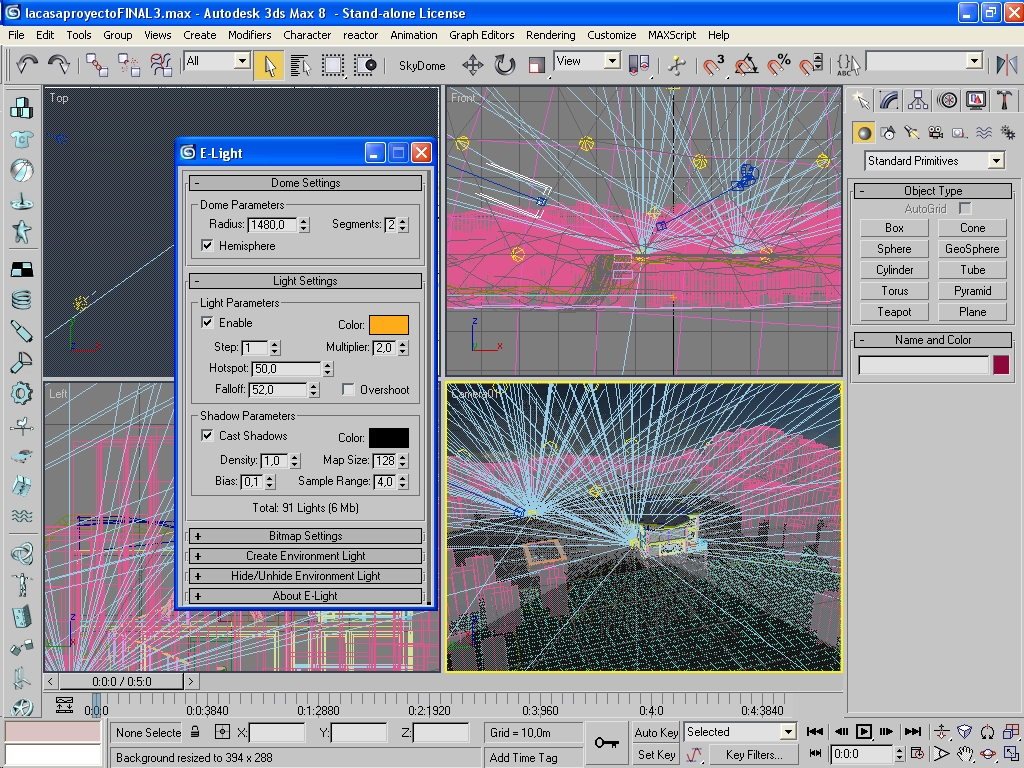Viewport: 1024px width, 768px height.
Task: Activate the Select Object arrow tool
Action: 269,65
